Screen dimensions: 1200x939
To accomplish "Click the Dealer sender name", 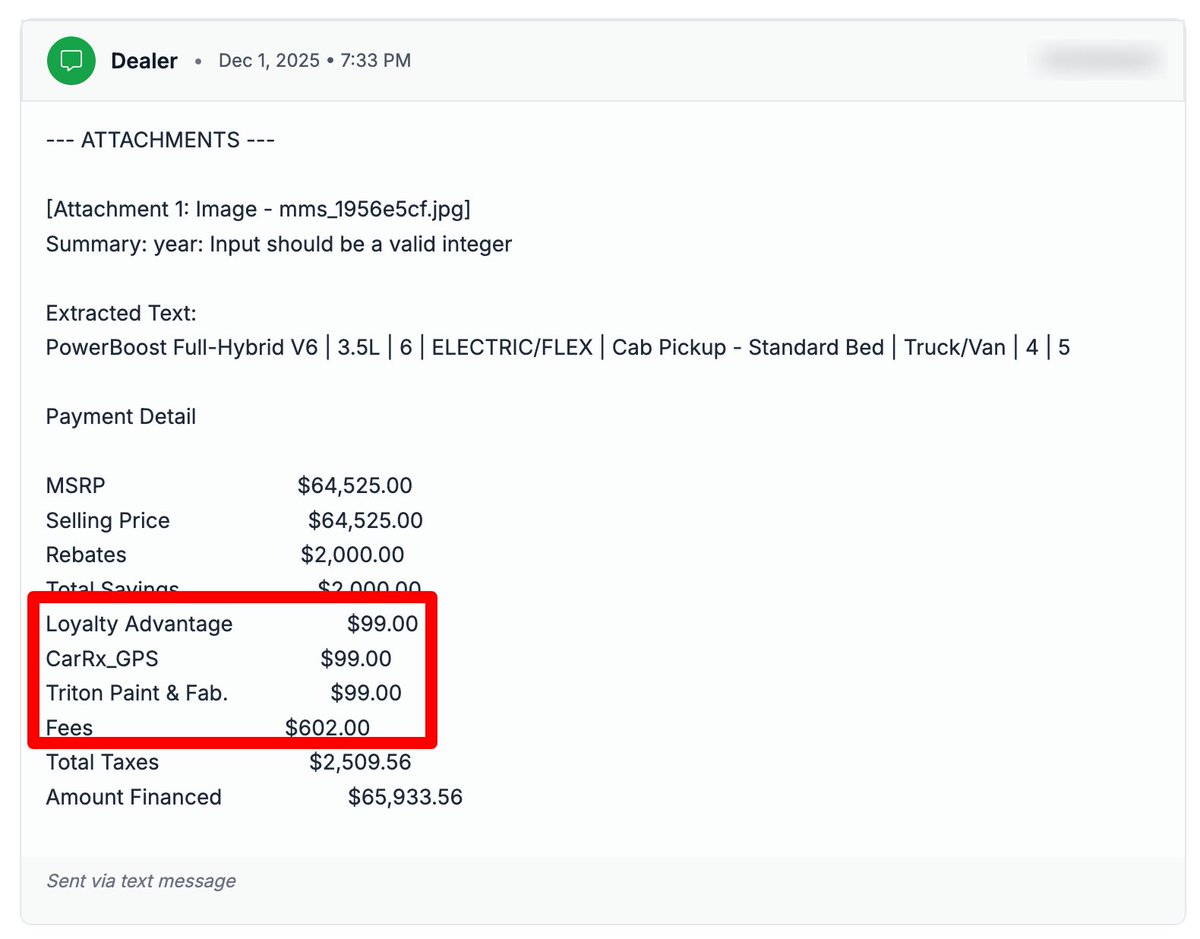I will [x=144, y=61].
